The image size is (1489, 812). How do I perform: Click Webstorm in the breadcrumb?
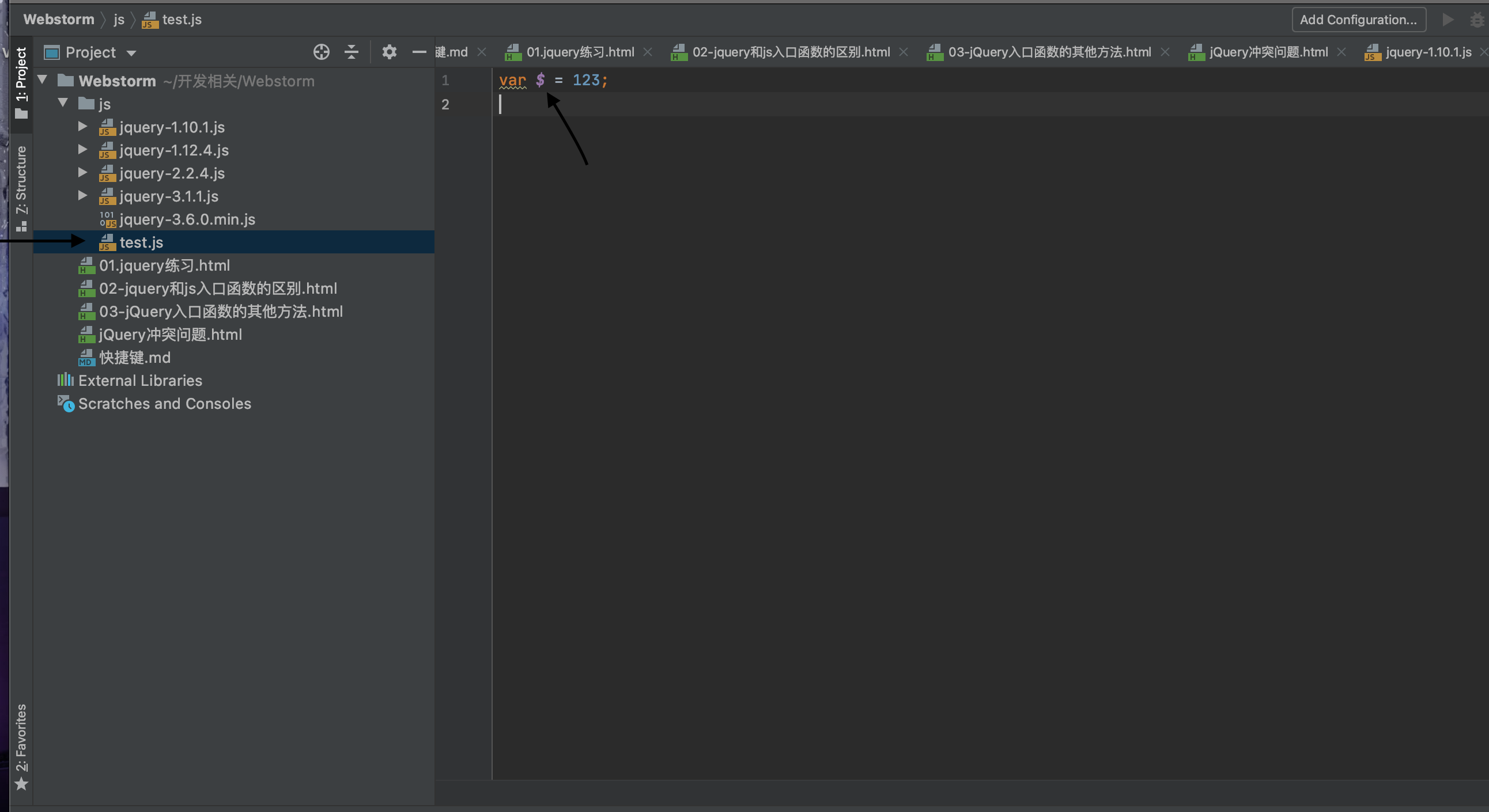58,20
